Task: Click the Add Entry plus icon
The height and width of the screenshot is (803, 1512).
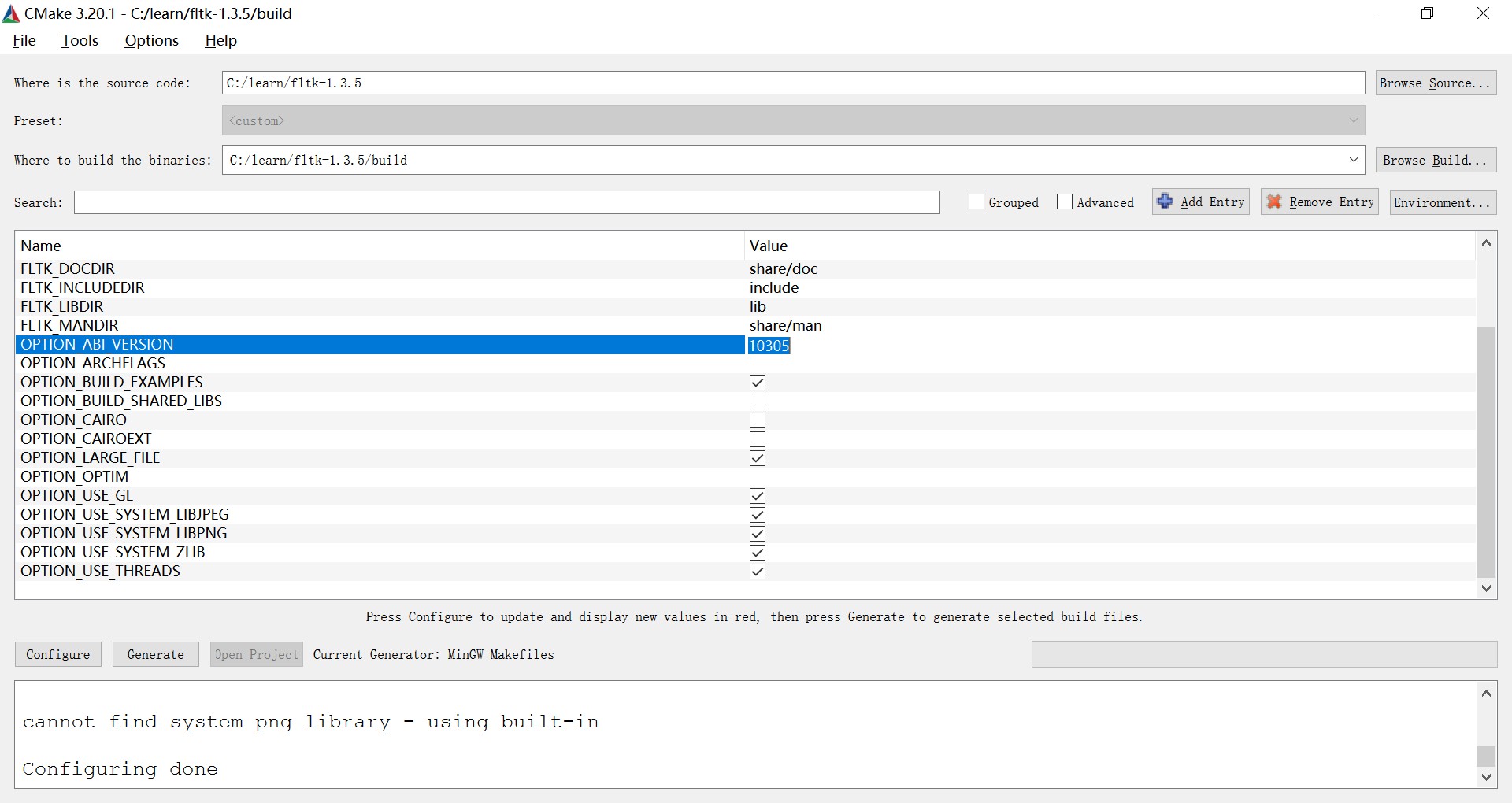Action: pos(1166,202)
